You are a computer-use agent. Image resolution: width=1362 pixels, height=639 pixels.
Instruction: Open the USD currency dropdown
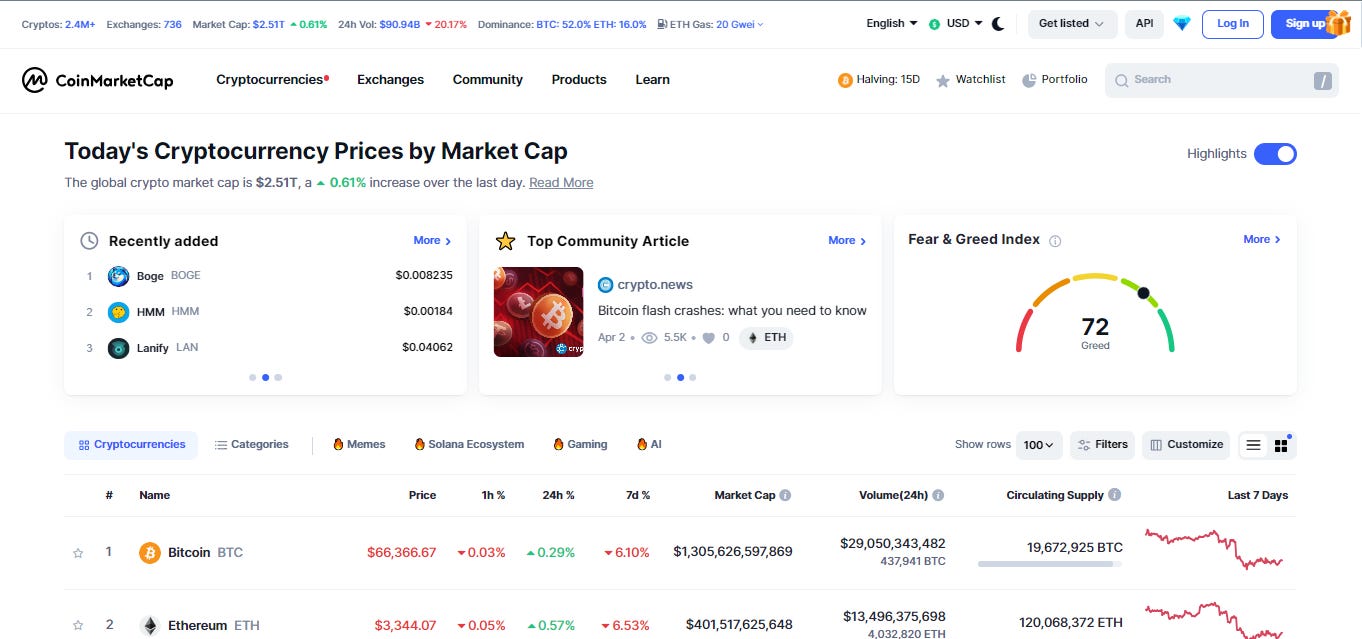pos(955,23)
